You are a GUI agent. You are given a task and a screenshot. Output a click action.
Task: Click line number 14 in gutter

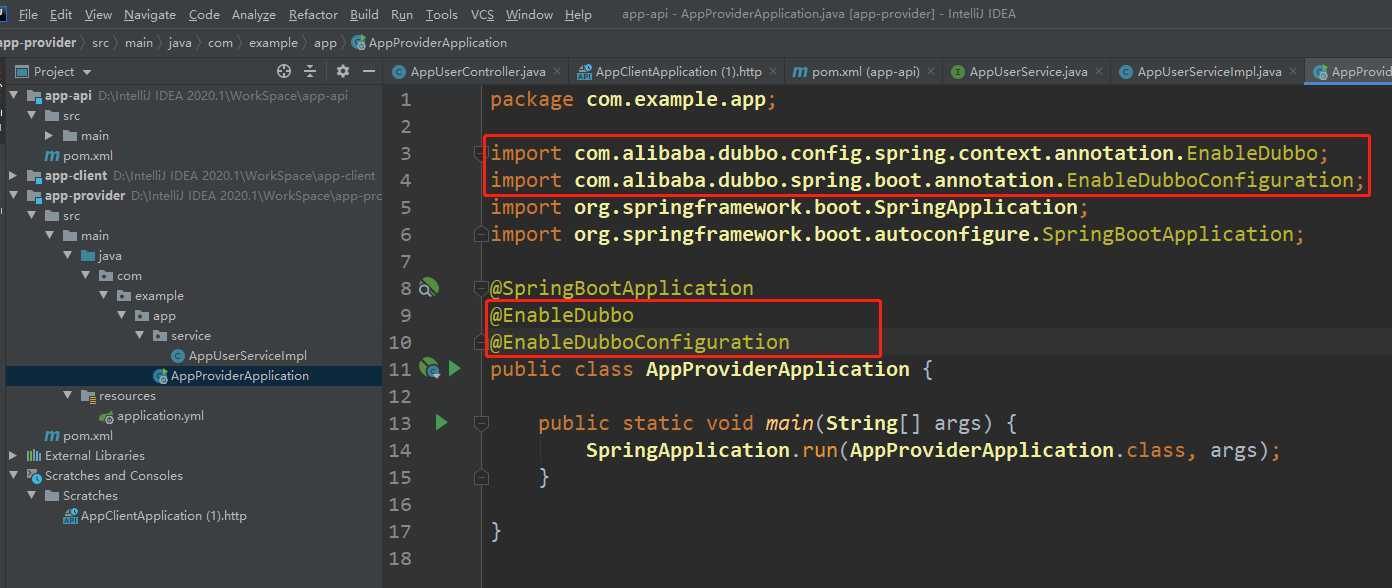(399, 450)
